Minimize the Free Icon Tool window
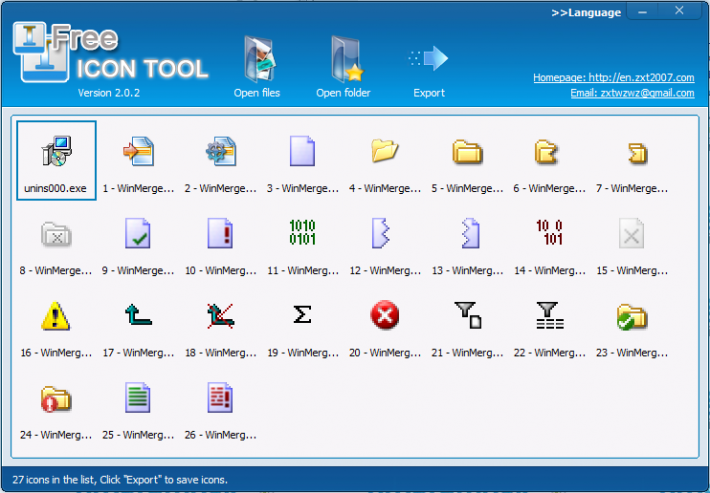 click(x=642, y=12)
